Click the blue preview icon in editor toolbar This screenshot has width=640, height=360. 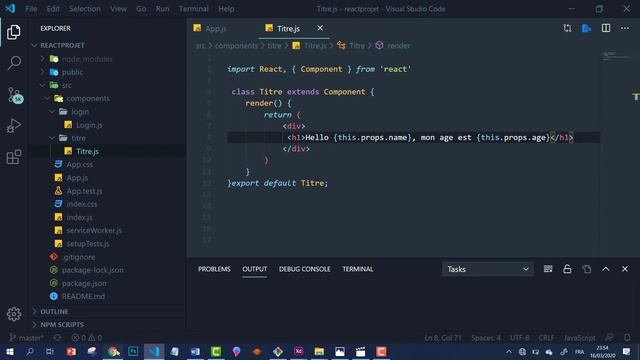click(587, 28)
